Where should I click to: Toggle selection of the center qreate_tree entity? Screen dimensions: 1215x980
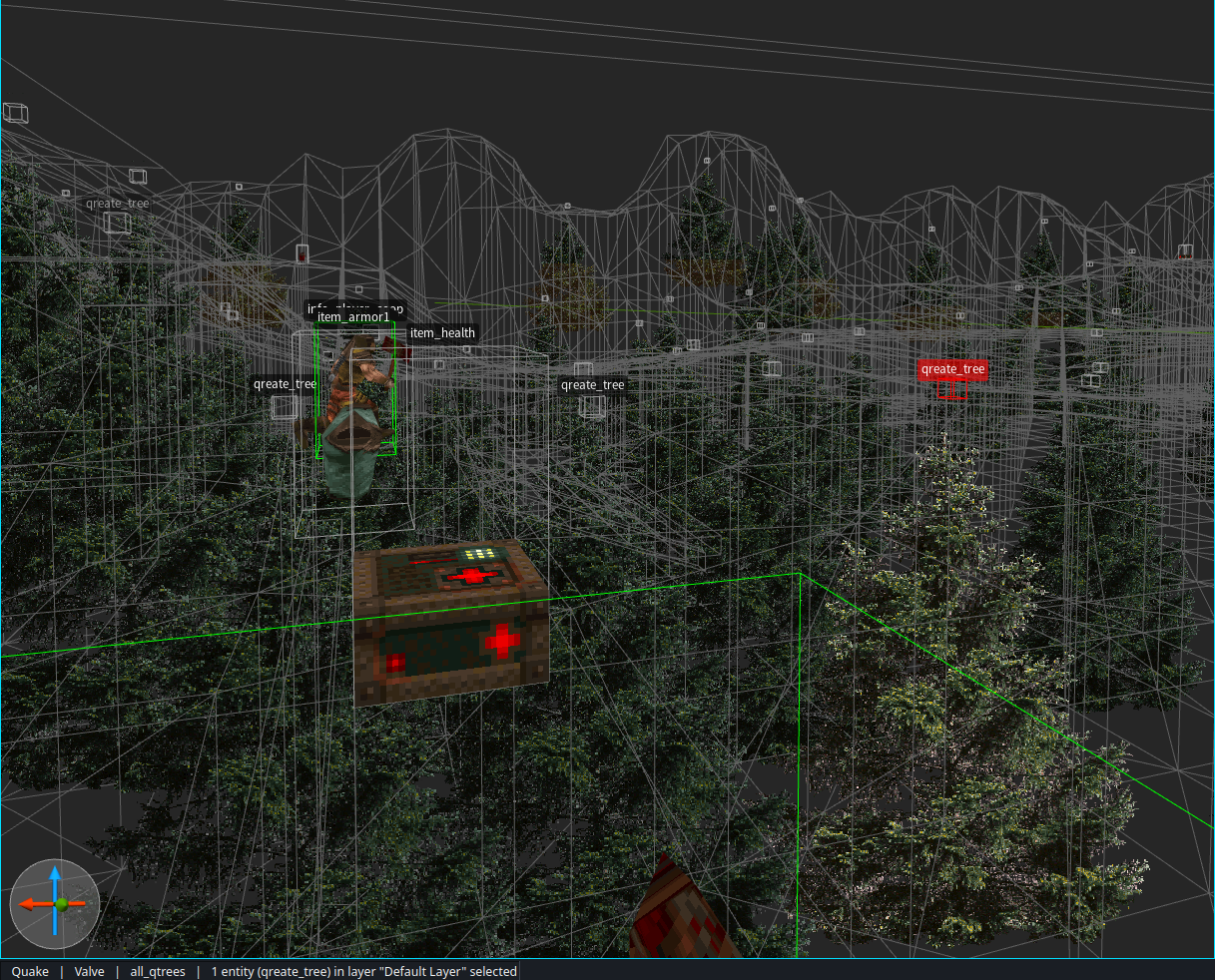[x=592, y=384]
